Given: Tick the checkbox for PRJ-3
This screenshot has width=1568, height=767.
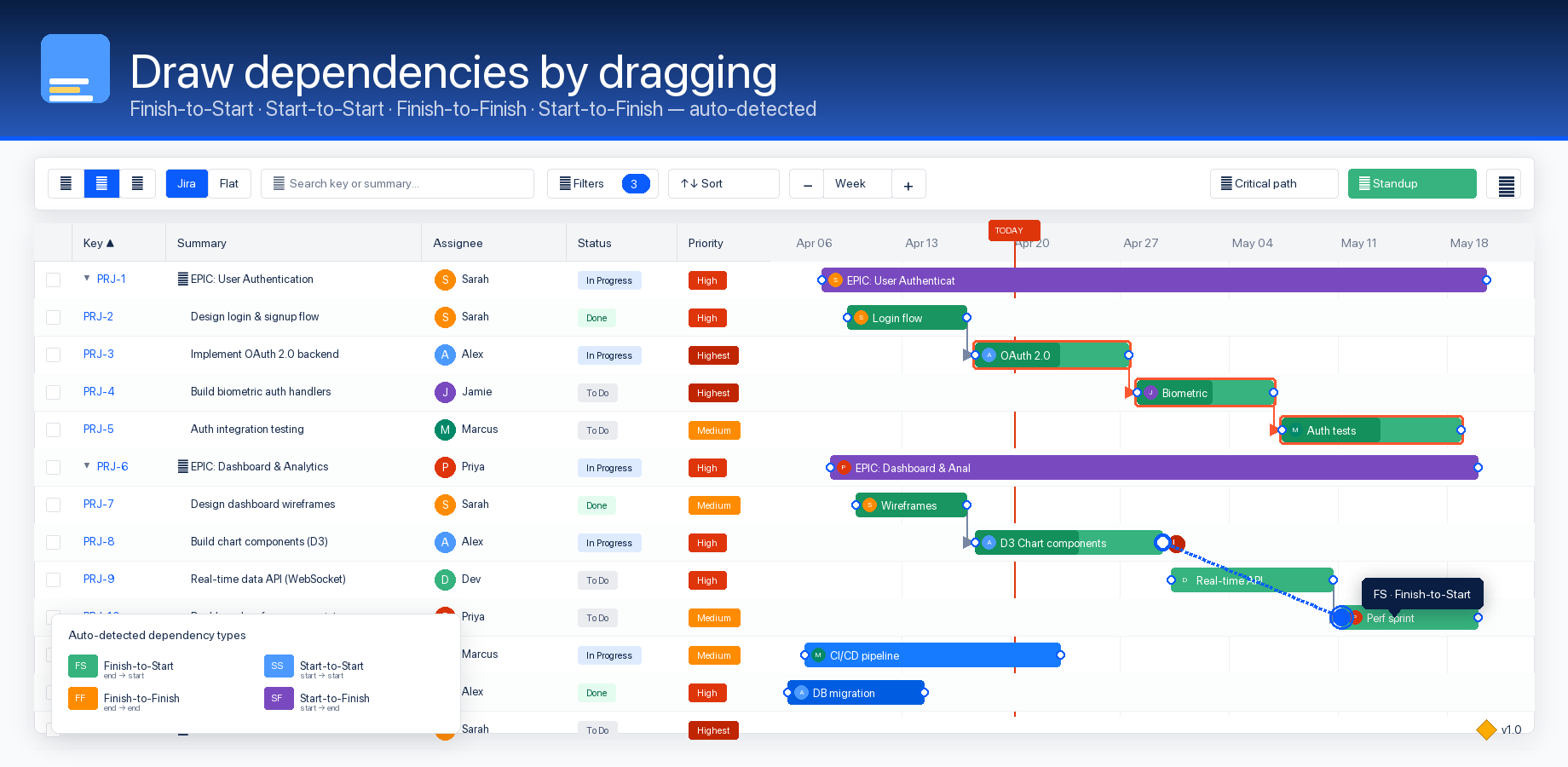Looking at the screenshot, I should (x=54, y=355).
